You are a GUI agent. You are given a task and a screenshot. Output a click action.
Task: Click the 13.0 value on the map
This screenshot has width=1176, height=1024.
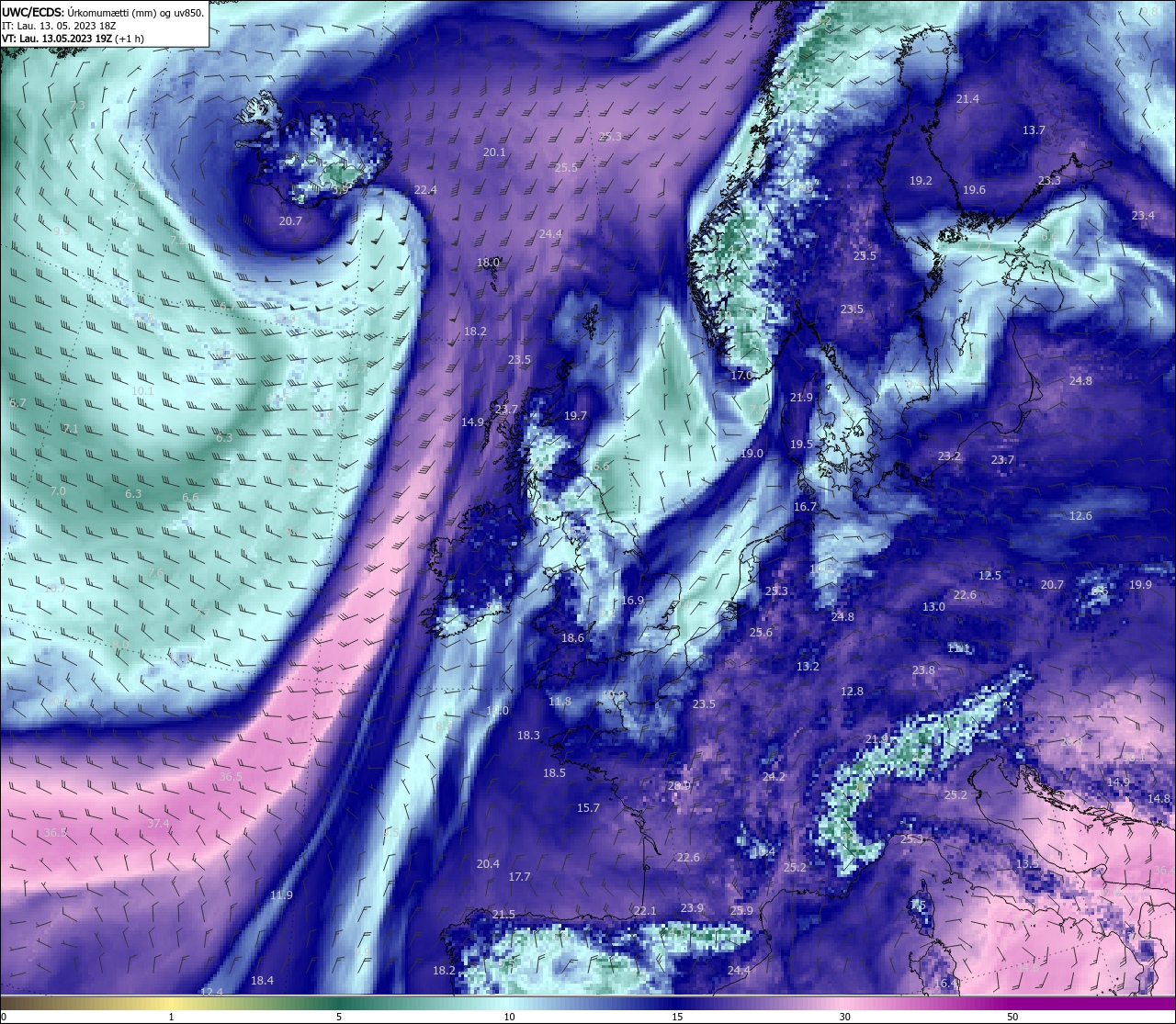(x=933, y=607)
